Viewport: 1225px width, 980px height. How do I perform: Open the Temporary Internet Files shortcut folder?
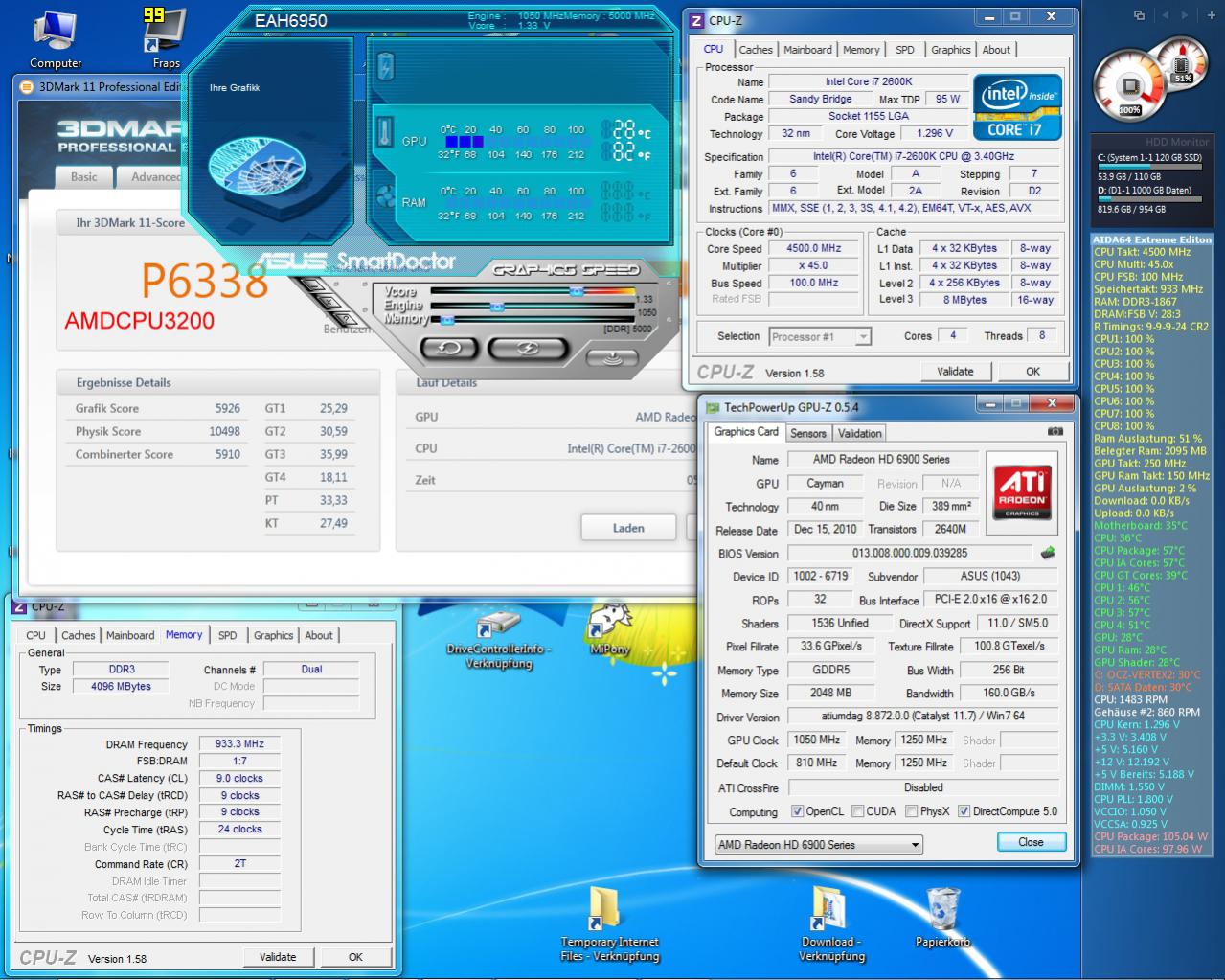pos(610,924)
